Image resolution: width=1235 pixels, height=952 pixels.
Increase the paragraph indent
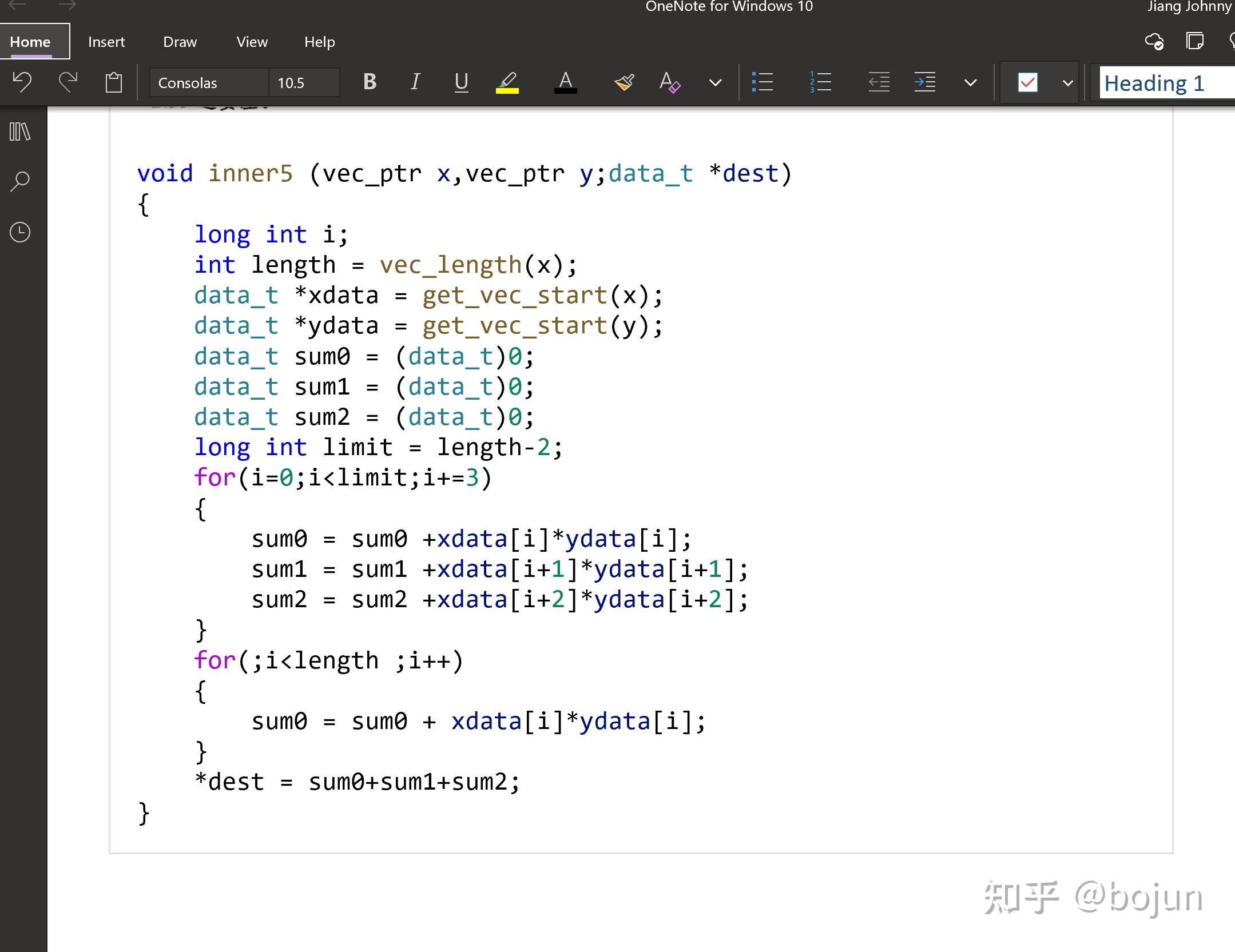click(924, 82)
